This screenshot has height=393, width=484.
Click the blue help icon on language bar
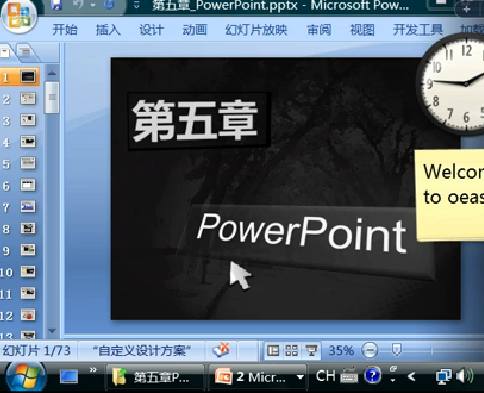(373, 376)
